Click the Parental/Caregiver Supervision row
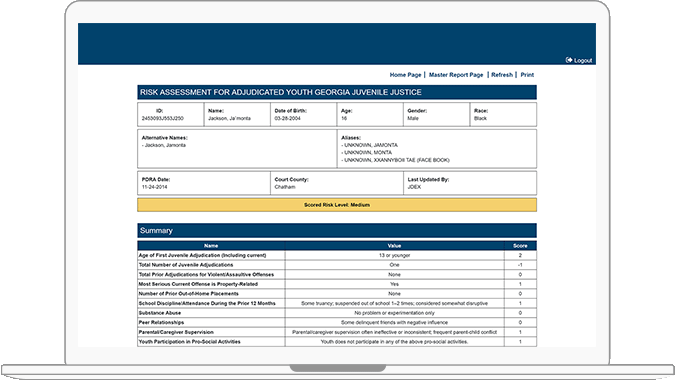Image resolution: width=675 pixels, height=380 pixels. 337,332
